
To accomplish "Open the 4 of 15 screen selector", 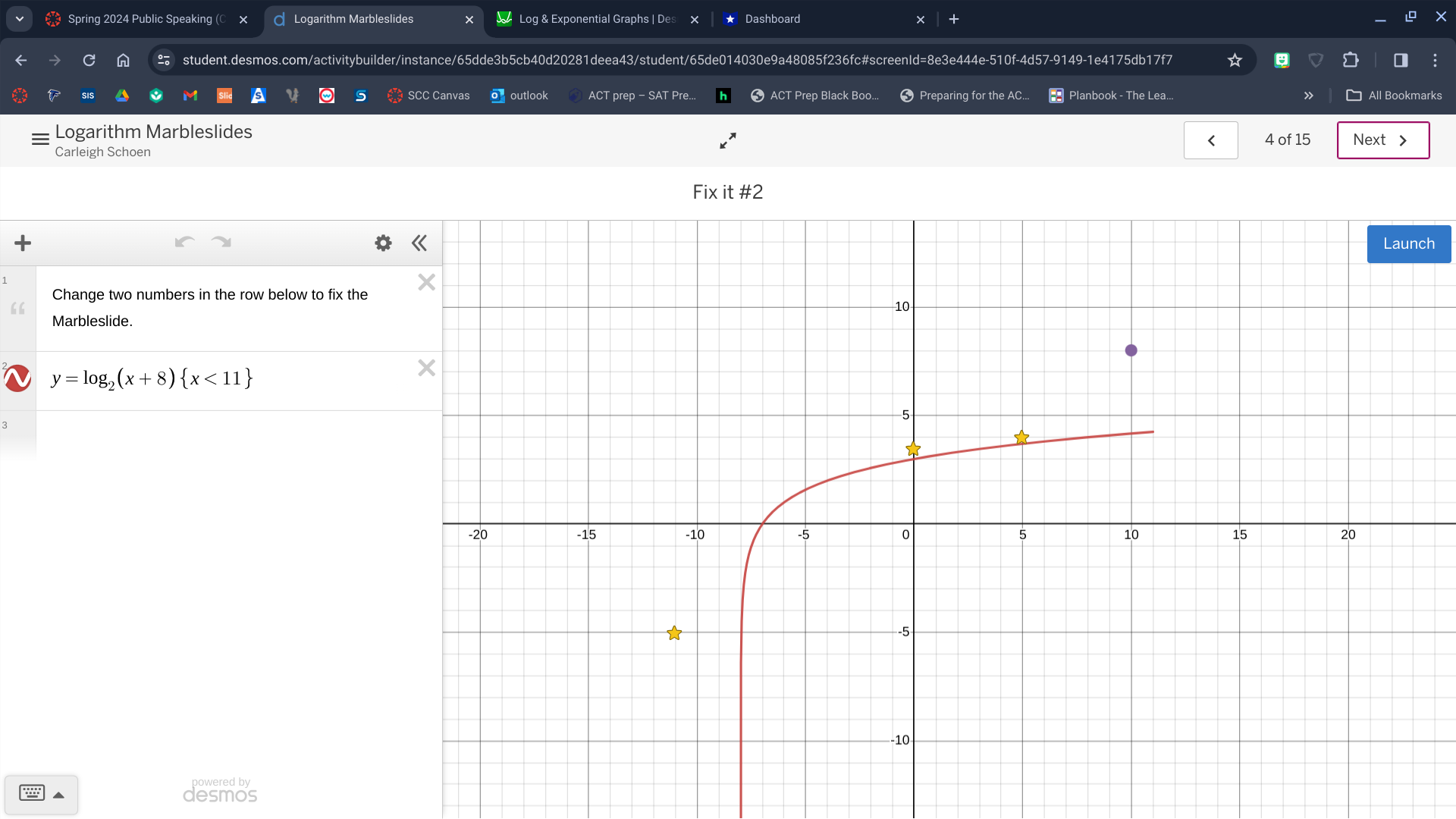I will tap(1287, 140).
